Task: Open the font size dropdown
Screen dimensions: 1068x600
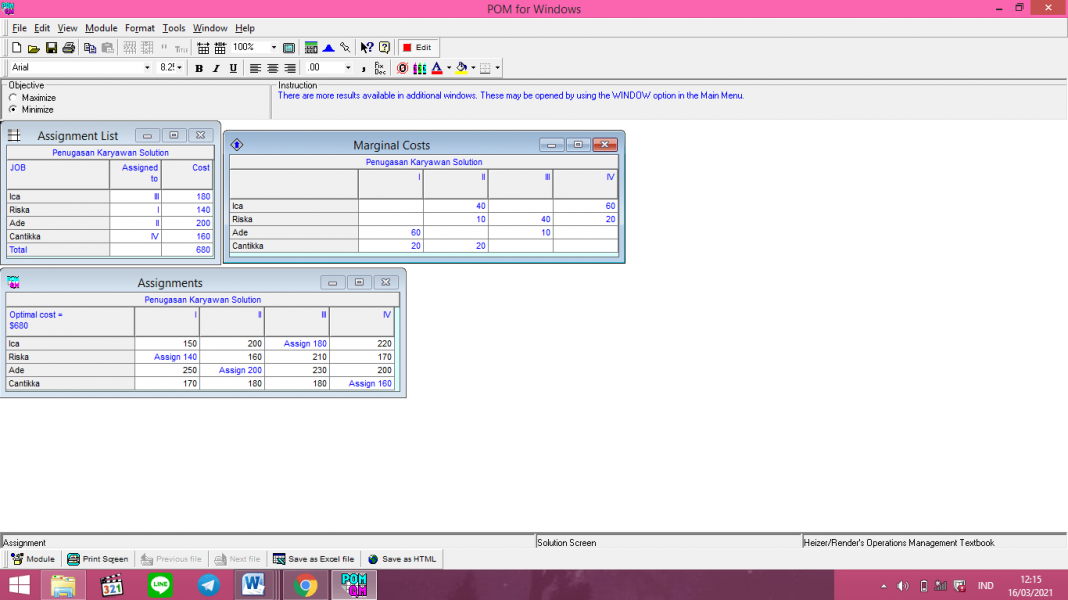Action: (x=180, y=68)
